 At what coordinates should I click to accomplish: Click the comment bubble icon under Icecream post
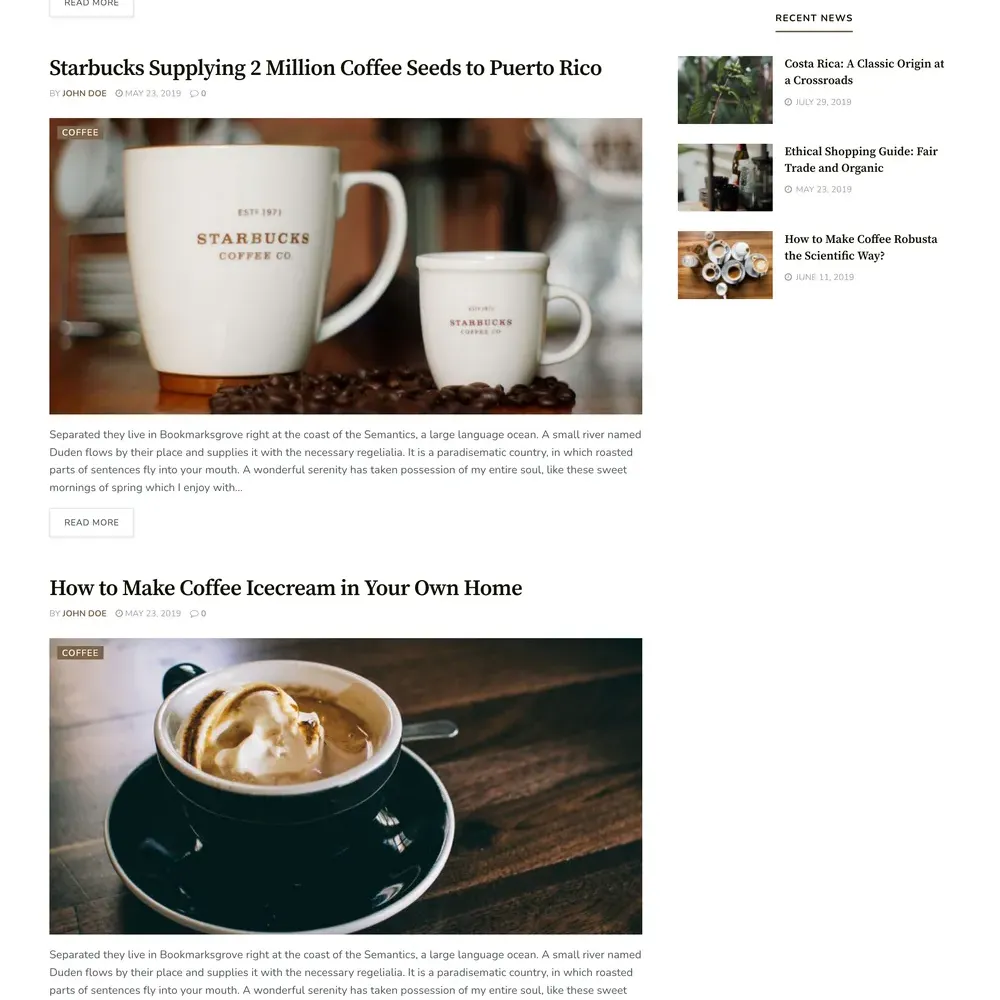(194, 614)
